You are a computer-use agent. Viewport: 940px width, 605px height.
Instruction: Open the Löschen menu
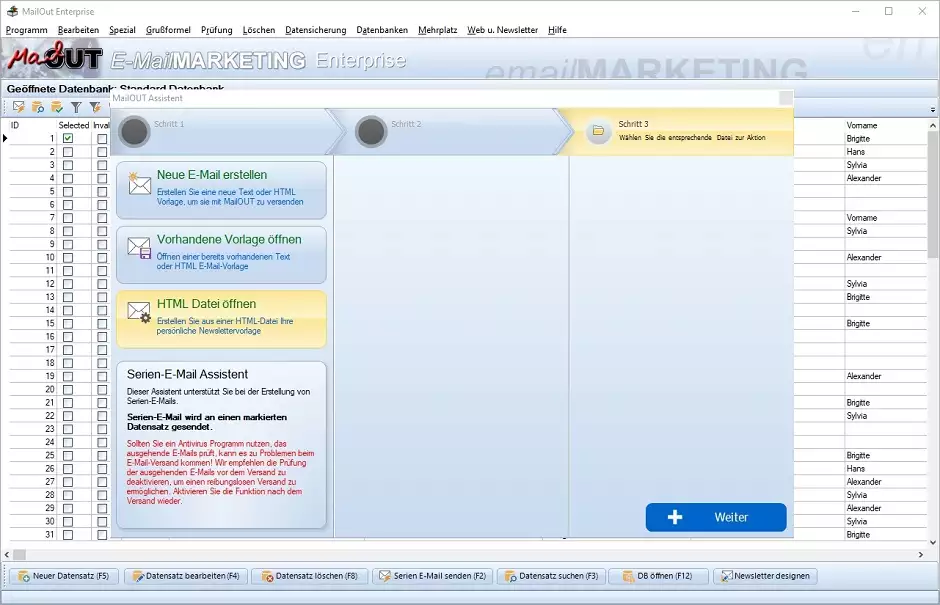(x=259, y=30)
